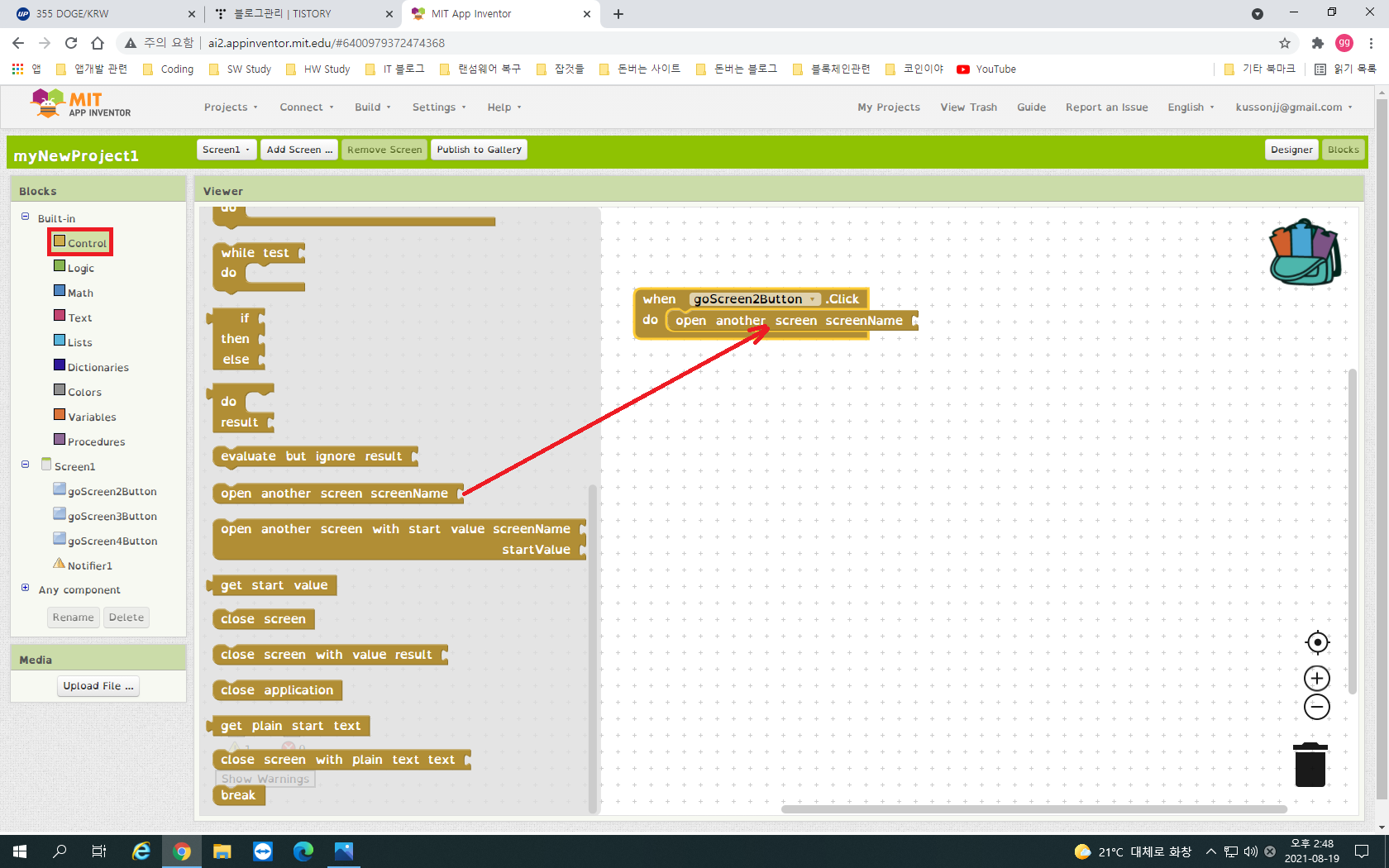Select the Text block category icon
Viewport: 1389px width, 868px height.
click(60, 316)
